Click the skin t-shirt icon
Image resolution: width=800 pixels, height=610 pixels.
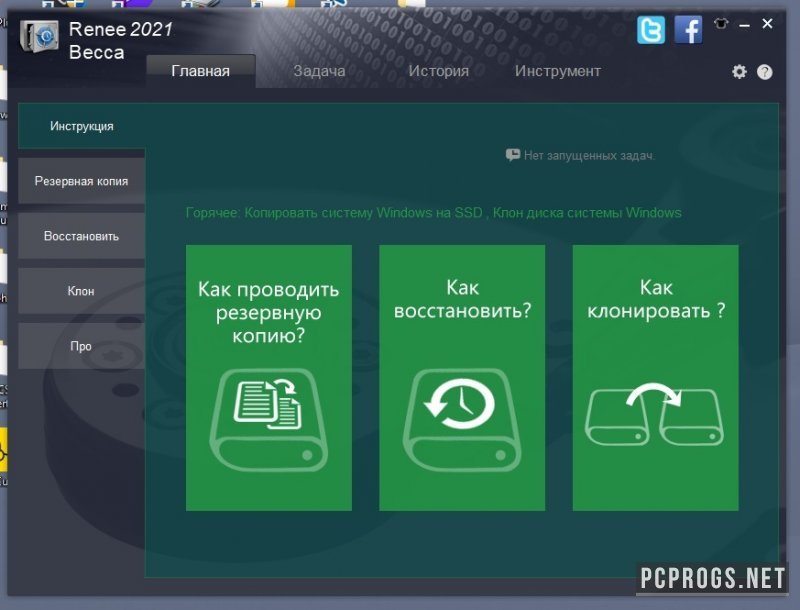point(721,23)
